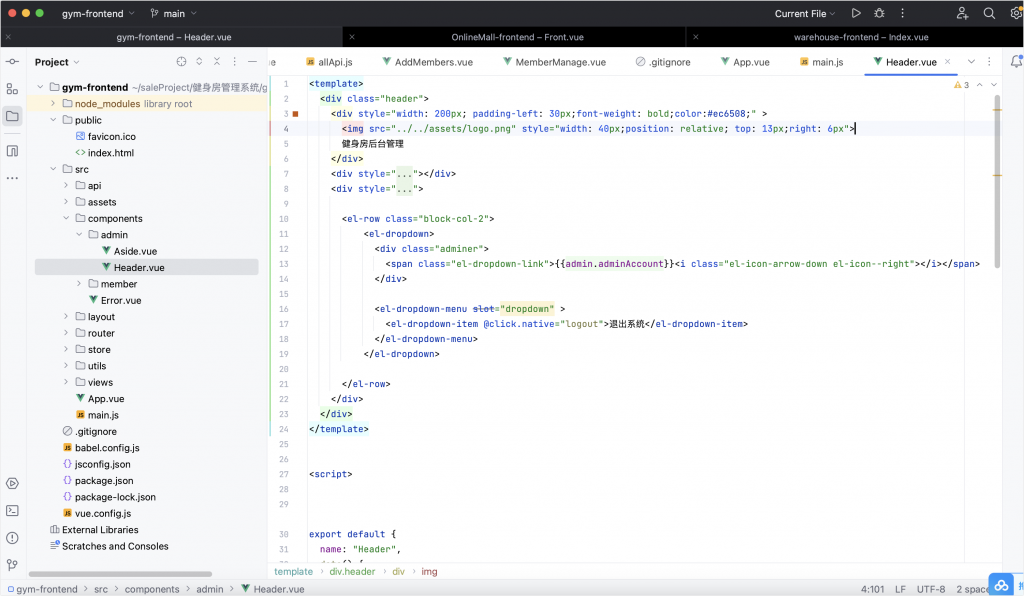Open the main branch dropdown
The width and height of the screenshot is (1024, 596).
(x=174, y=14)
